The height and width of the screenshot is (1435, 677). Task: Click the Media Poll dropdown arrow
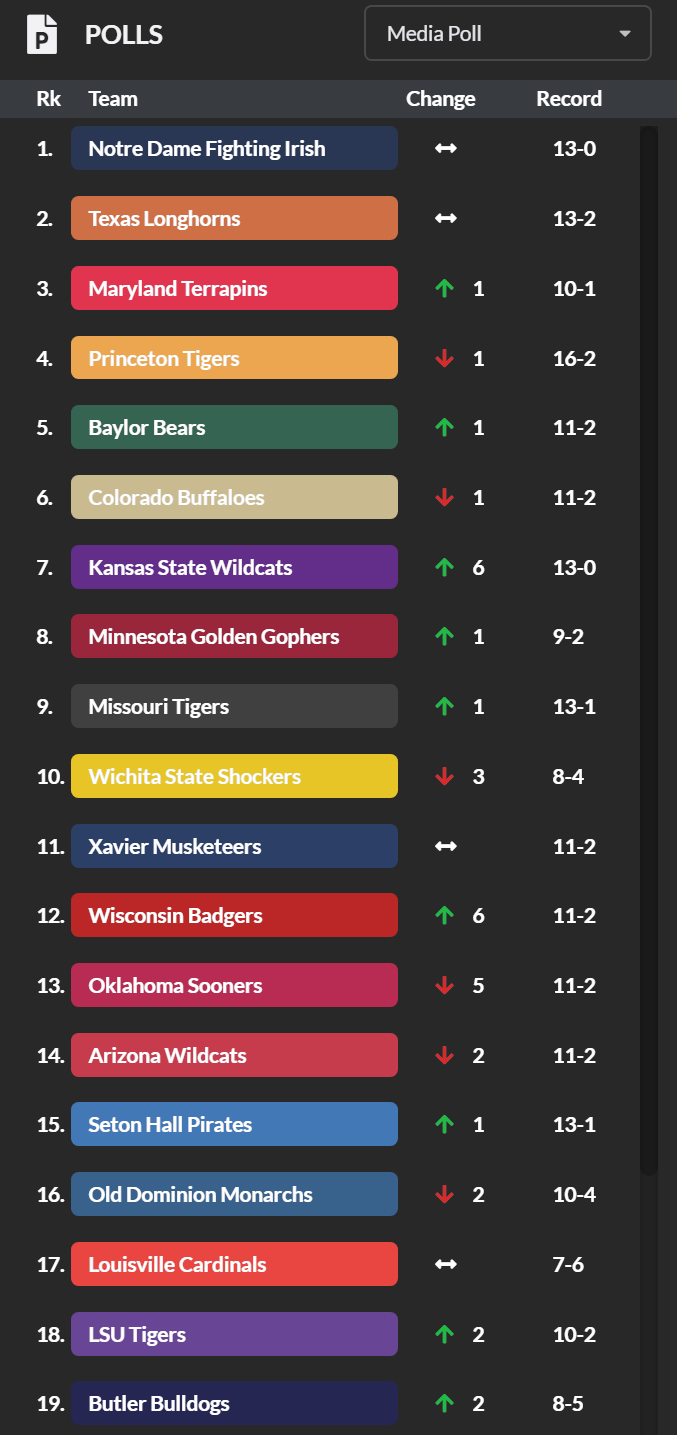[x=625, y=33]
